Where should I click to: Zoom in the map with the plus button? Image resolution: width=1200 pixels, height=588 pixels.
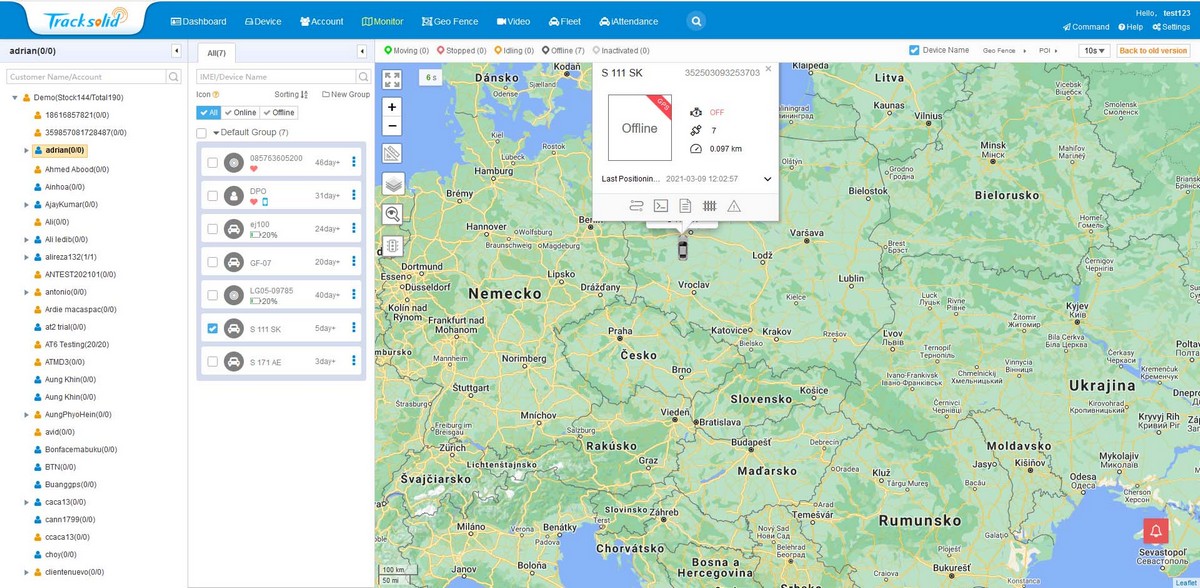point(392,107)
